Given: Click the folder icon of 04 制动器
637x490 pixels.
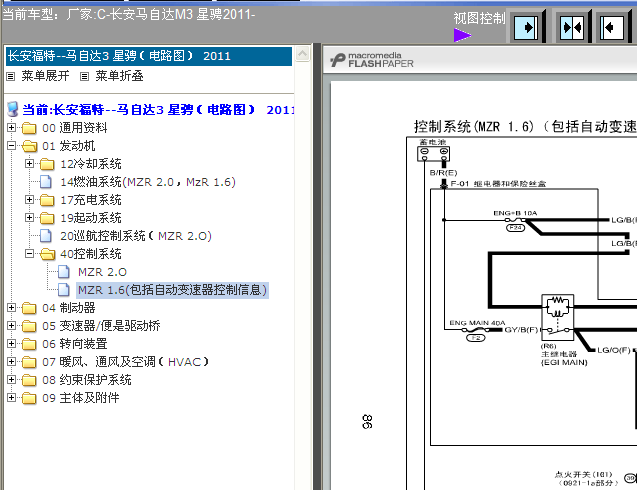Looking at the screenshot, I should pyautogui.click(x=29, y=308).
